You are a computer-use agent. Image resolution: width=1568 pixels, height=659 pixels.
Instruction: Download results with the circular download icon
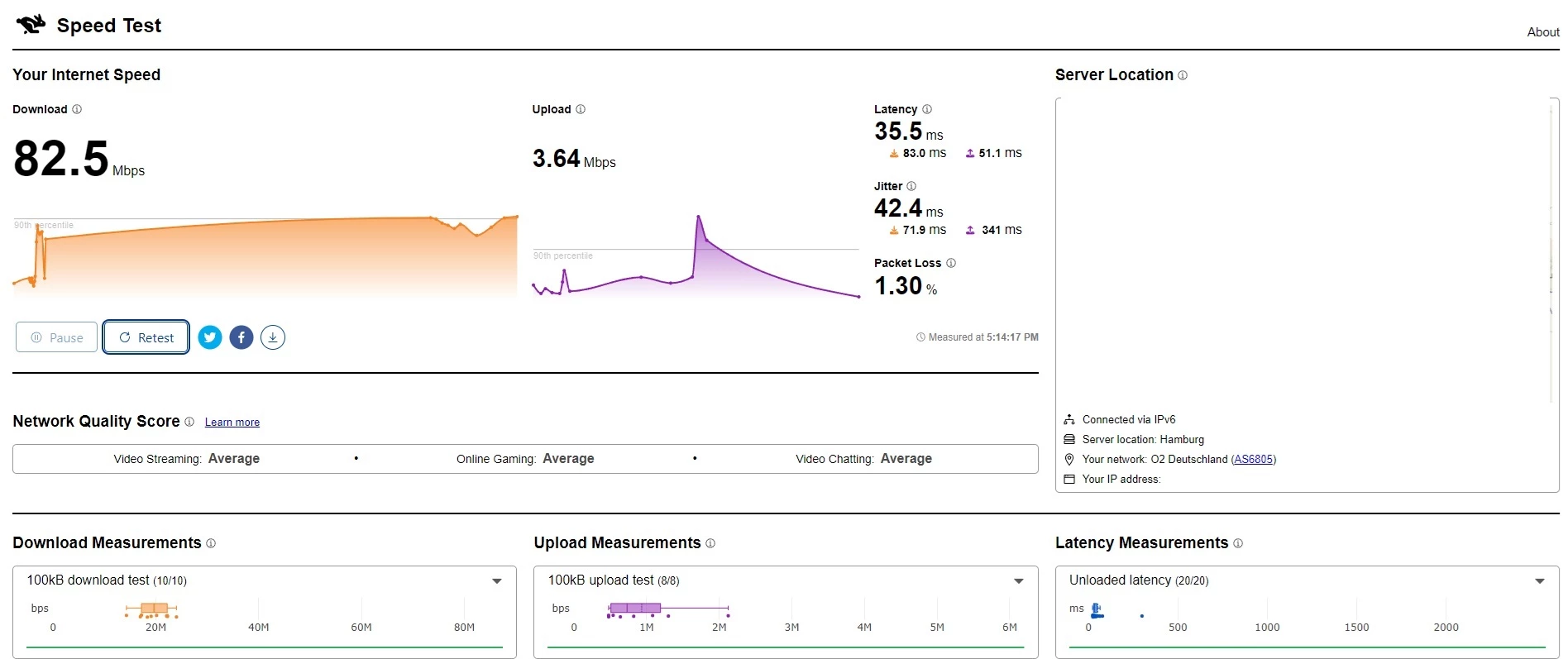pyautogui.click(x=273, y=337)
